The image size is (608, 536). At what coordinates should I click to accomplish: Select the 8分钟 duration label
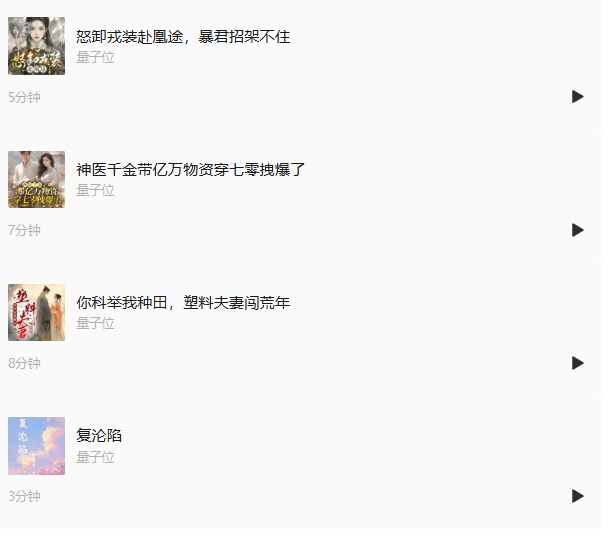[x=24, y=363]
